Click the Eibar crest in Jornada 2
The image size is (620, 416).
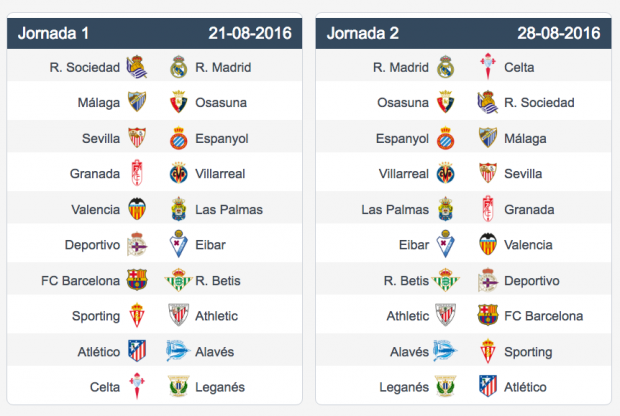coord(446,244)
